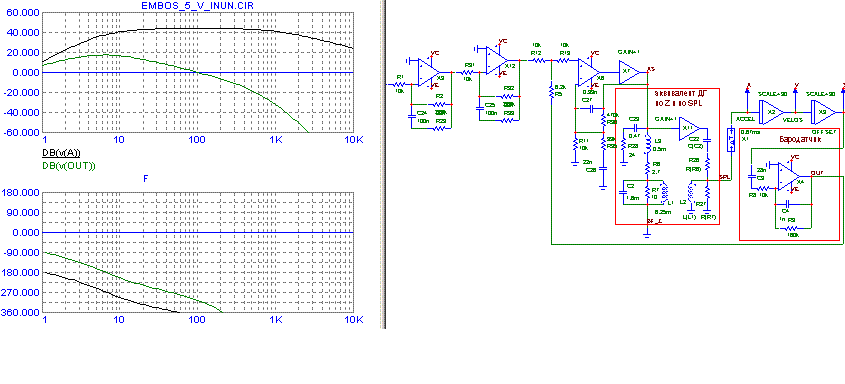Select the R9 8.2k vertical resistor

[551, 89]
